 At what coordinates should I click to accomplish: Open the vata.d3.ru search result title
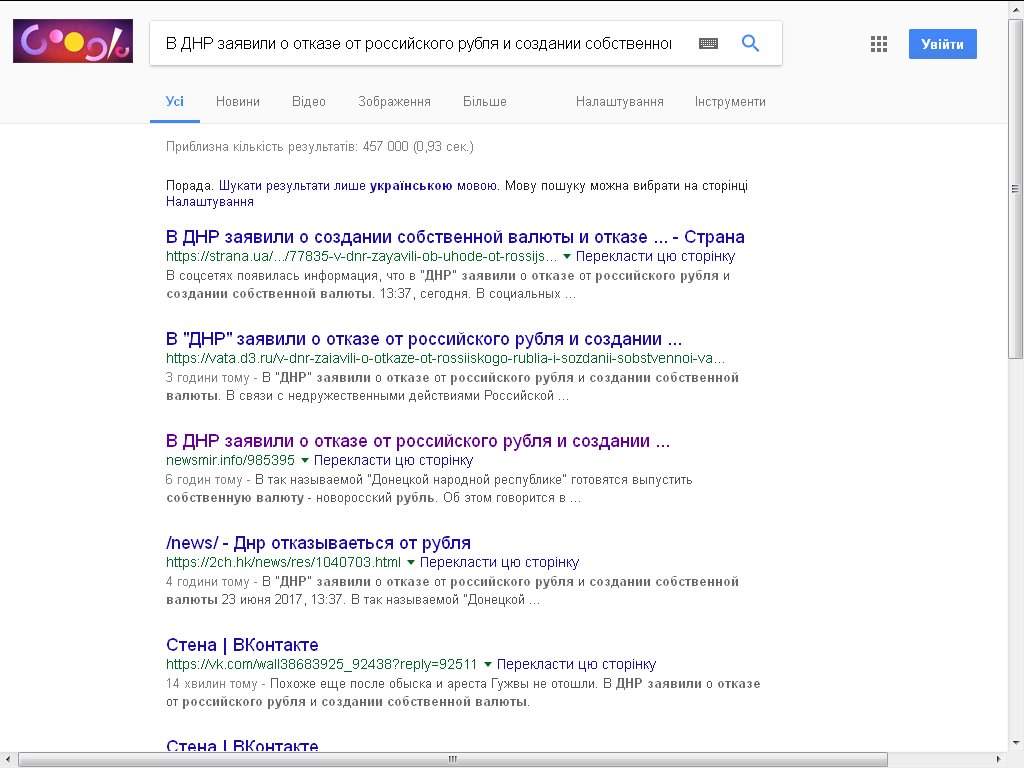[424, 339]
